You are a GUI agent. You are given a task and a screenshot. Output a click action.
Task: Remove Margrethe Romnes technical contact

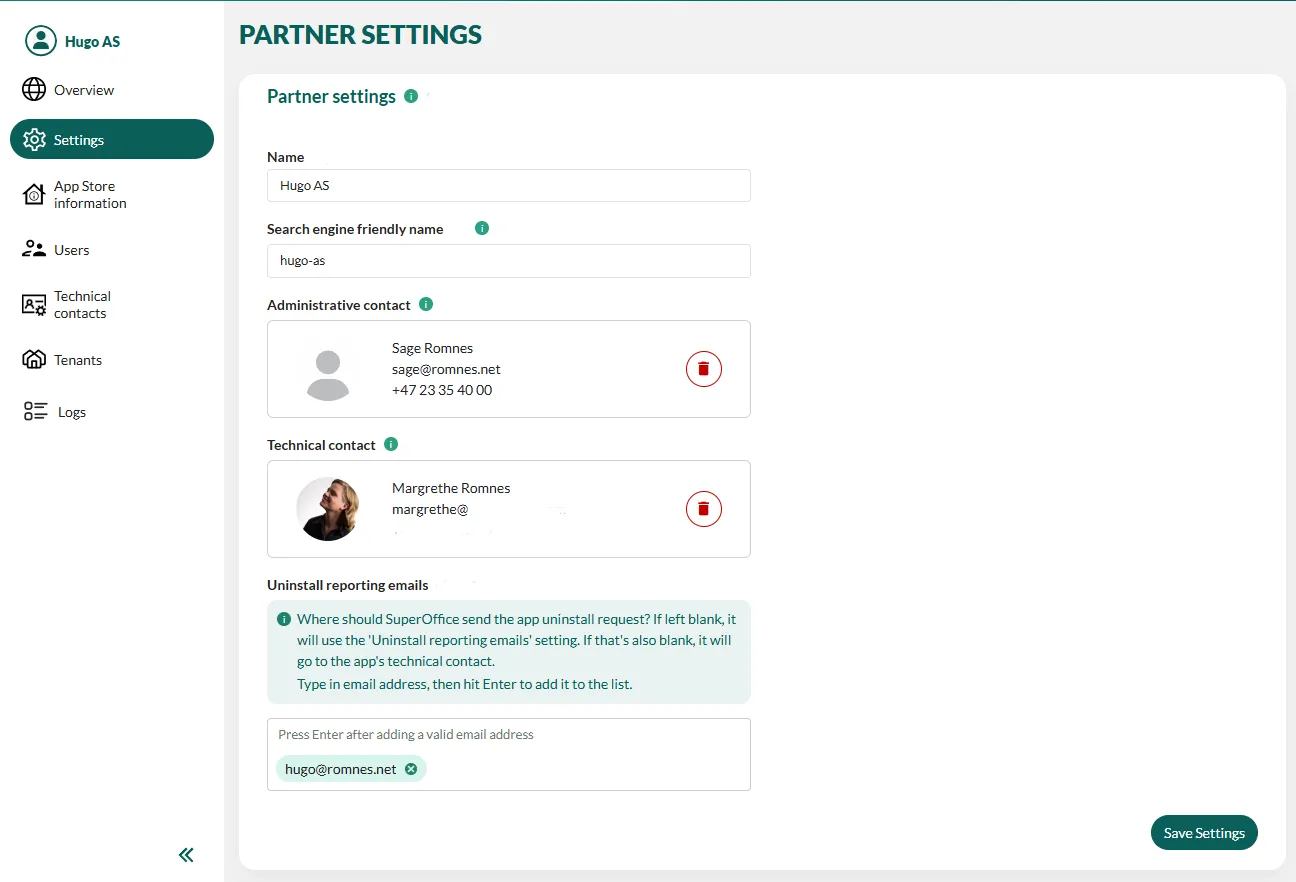pyautogui.click(x=703, y=509)
